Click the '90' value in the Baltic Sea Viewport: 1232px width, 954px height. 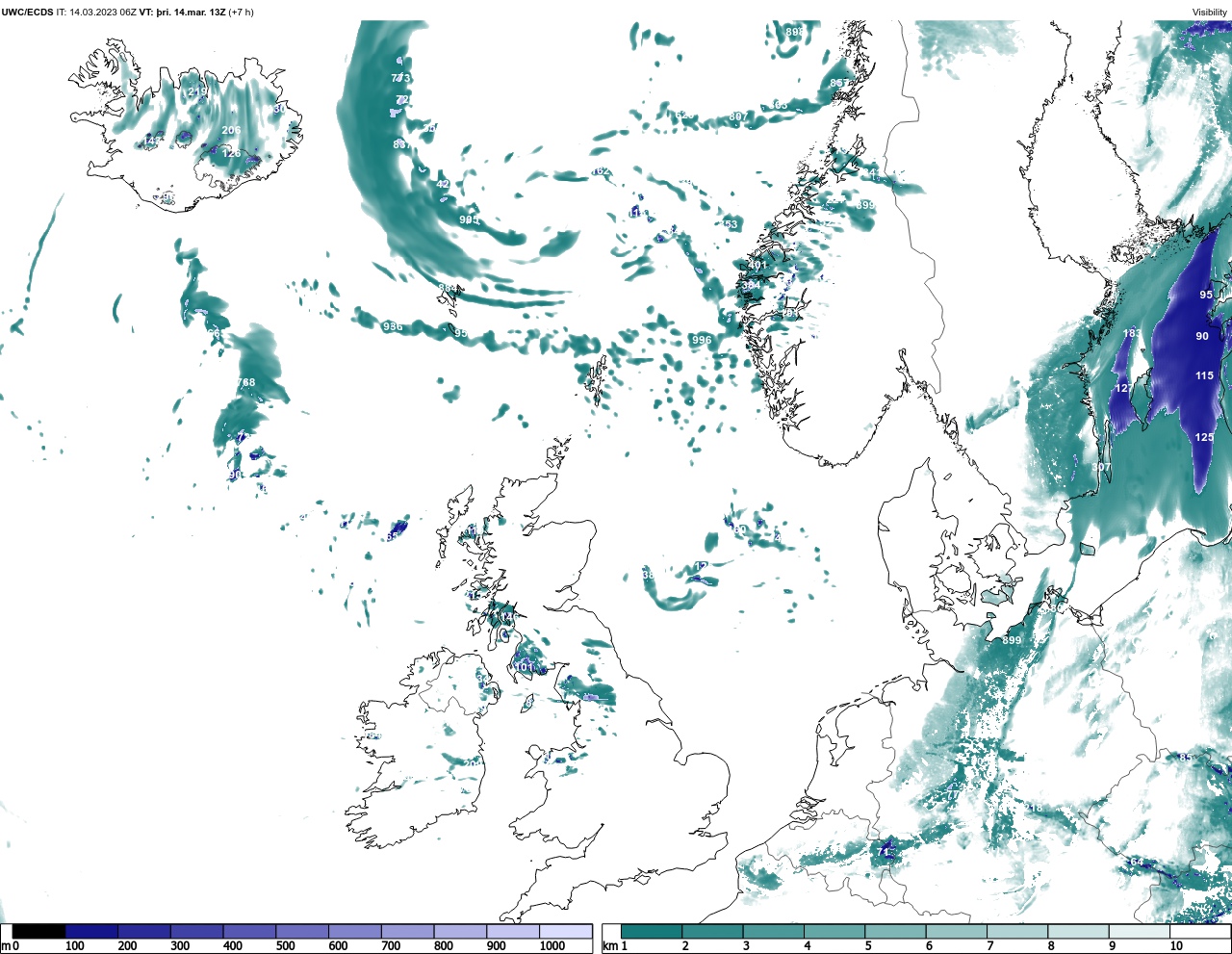click(1202, 336)
